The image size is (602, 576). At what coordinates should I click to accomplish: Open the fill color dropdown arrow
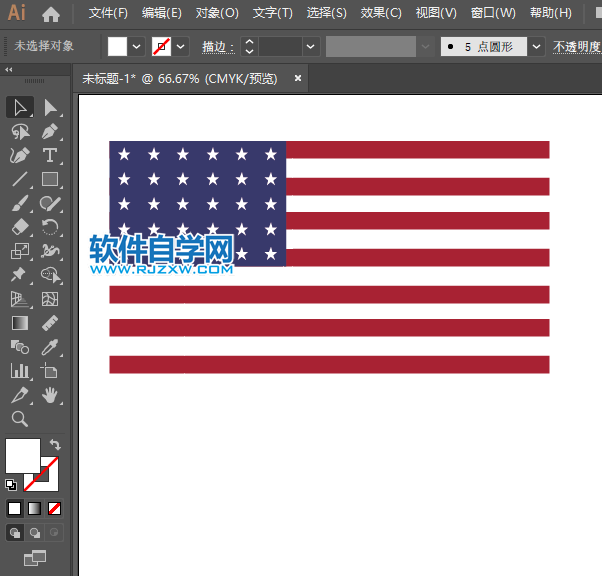coord(137,47)
